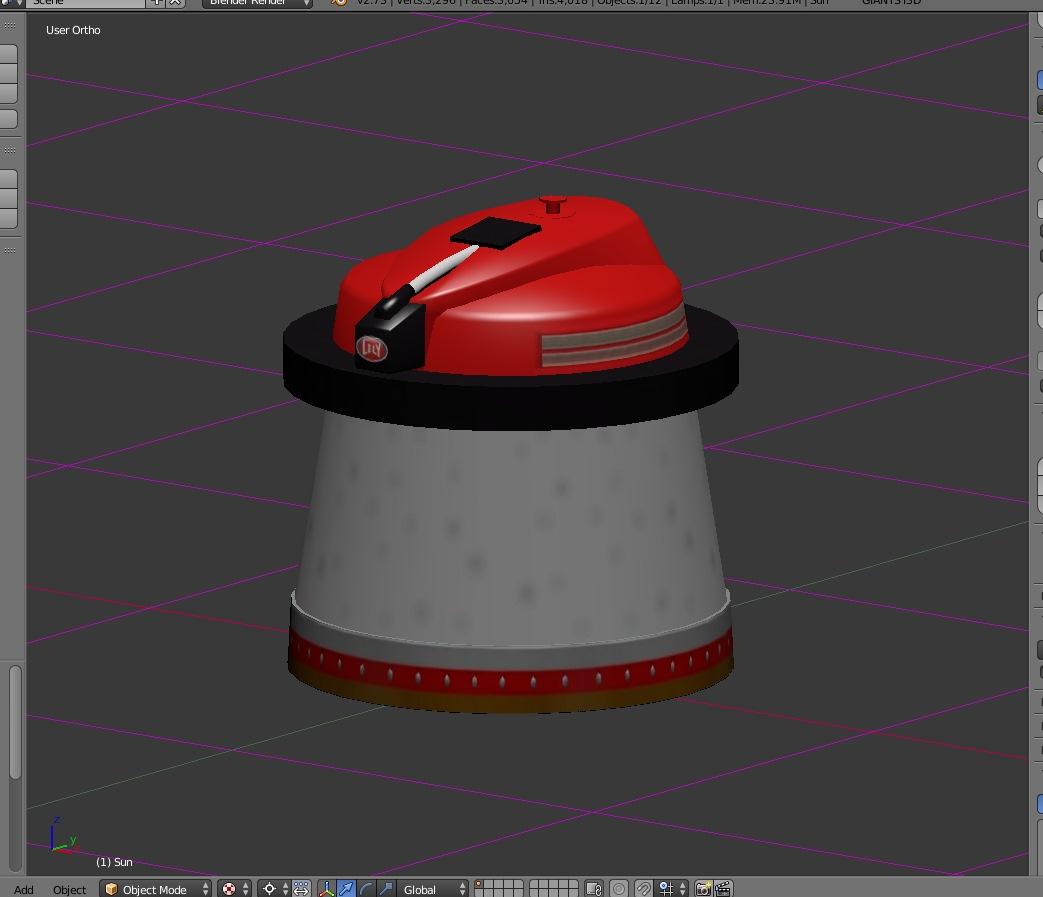Open the Add menu in viewport header
Screen dimensions: 1043x897
(x=23, y=889)
